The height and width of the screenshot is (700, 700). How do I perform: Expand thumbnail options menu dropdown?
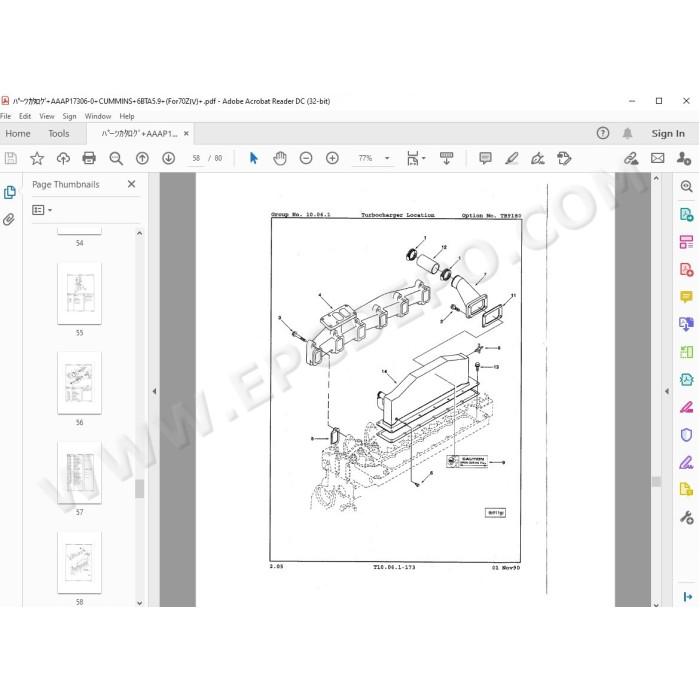42,210
